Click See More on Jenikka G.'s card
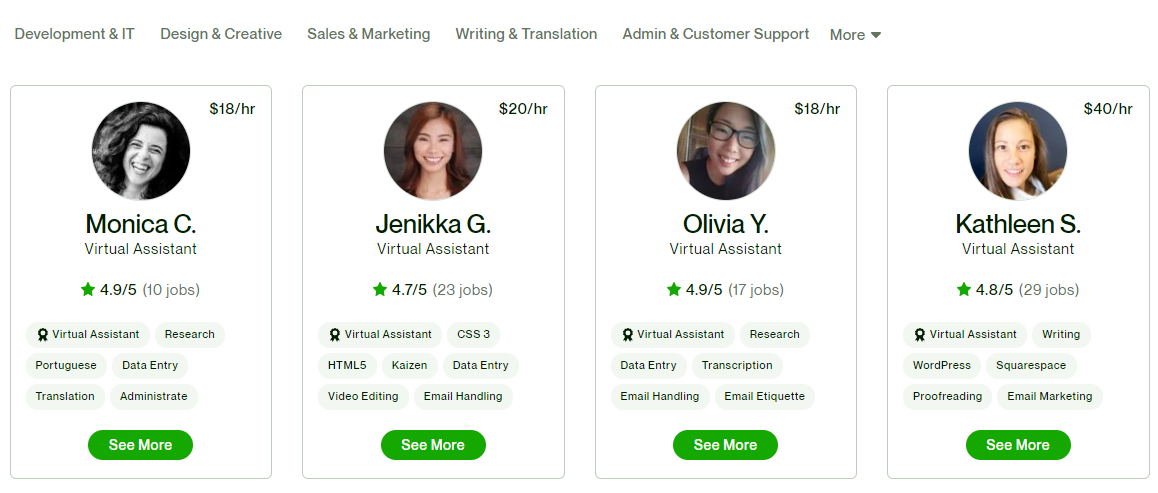Screen dimensions: 1158x493 click(x=433, y=445)
